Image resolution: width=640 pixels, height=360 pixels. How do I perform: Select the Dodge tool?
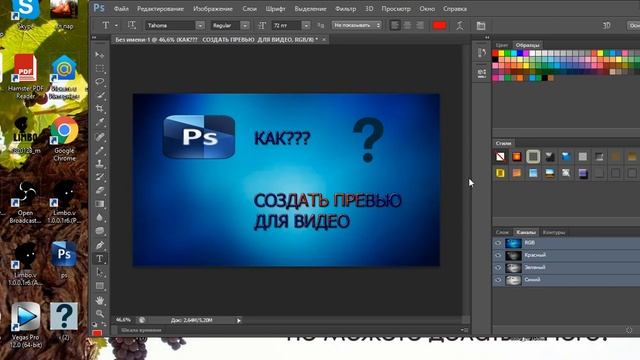pos(100,231)
